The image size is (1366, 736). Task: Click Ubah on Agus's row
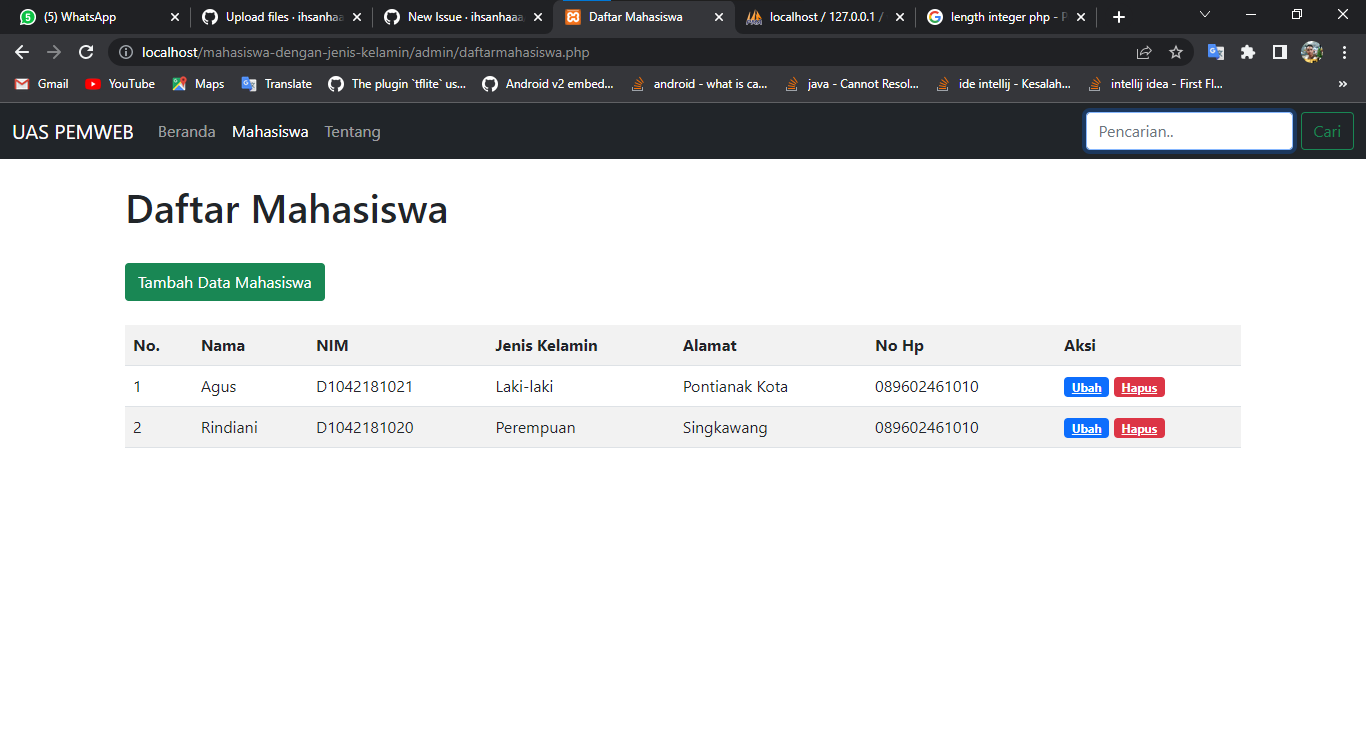[1086, 387]
